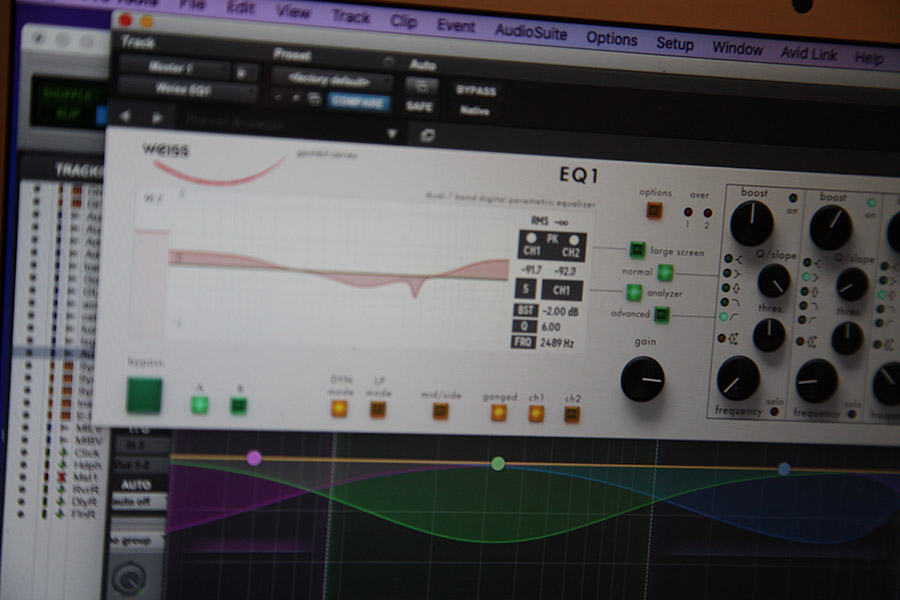Enable LP mode button
Screen dimensions: 900x600
pos(377,408)
